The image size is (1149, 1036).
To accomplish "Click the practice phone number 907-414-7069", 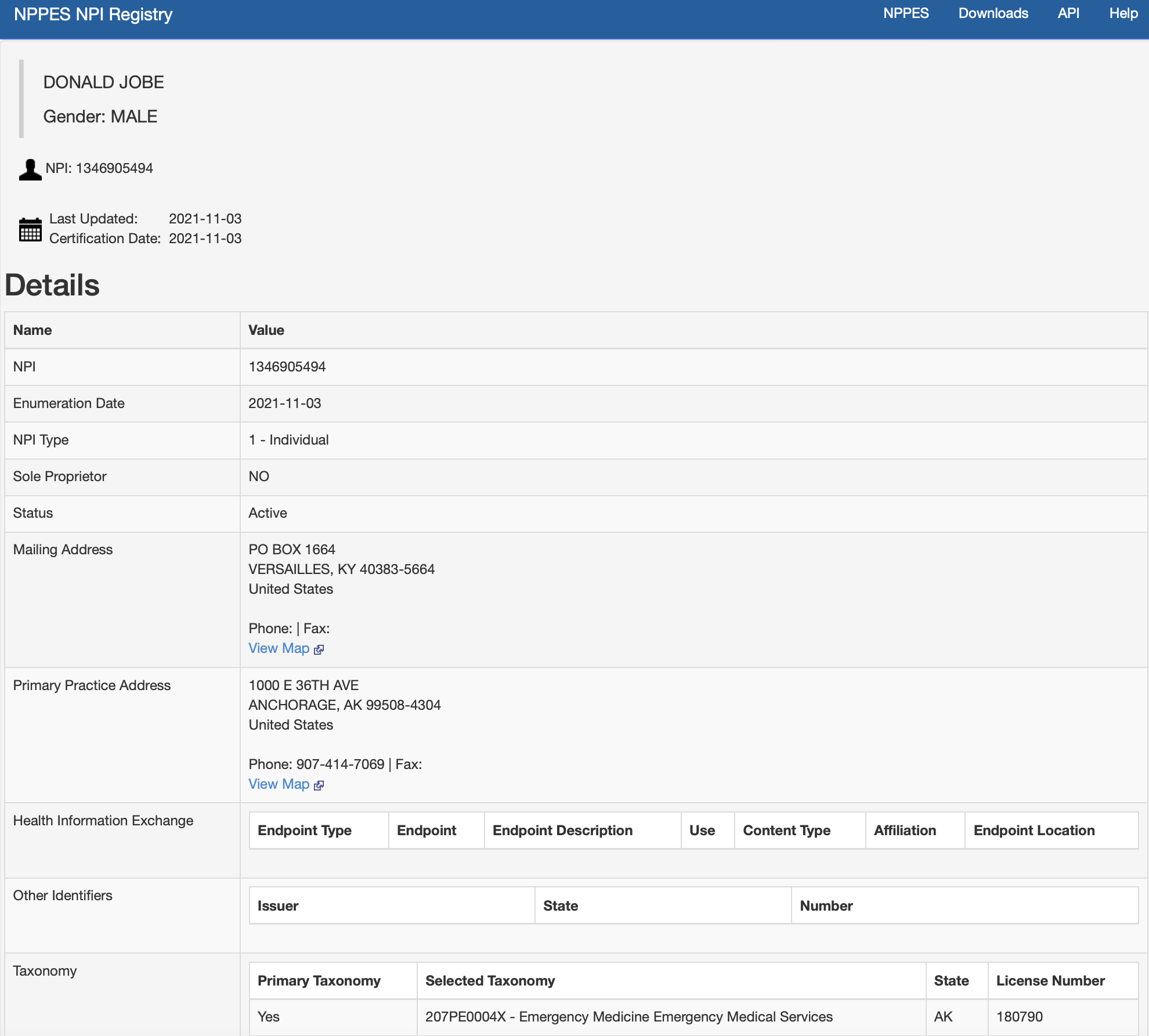I will pos(340,764).
